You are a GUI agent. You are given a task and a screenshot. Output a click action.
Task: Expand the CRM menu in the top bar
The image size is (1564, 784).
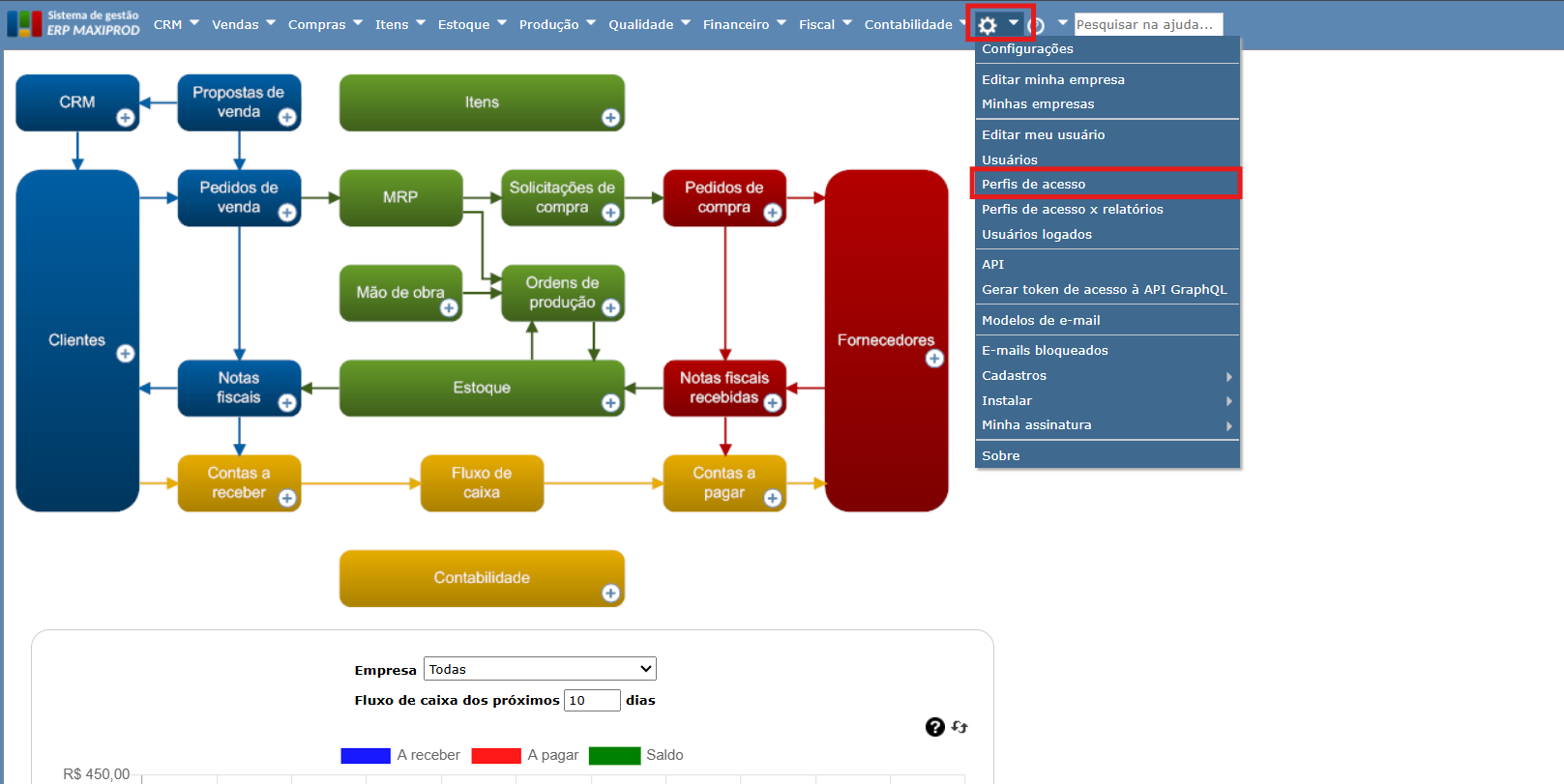[x=176, y=24]
